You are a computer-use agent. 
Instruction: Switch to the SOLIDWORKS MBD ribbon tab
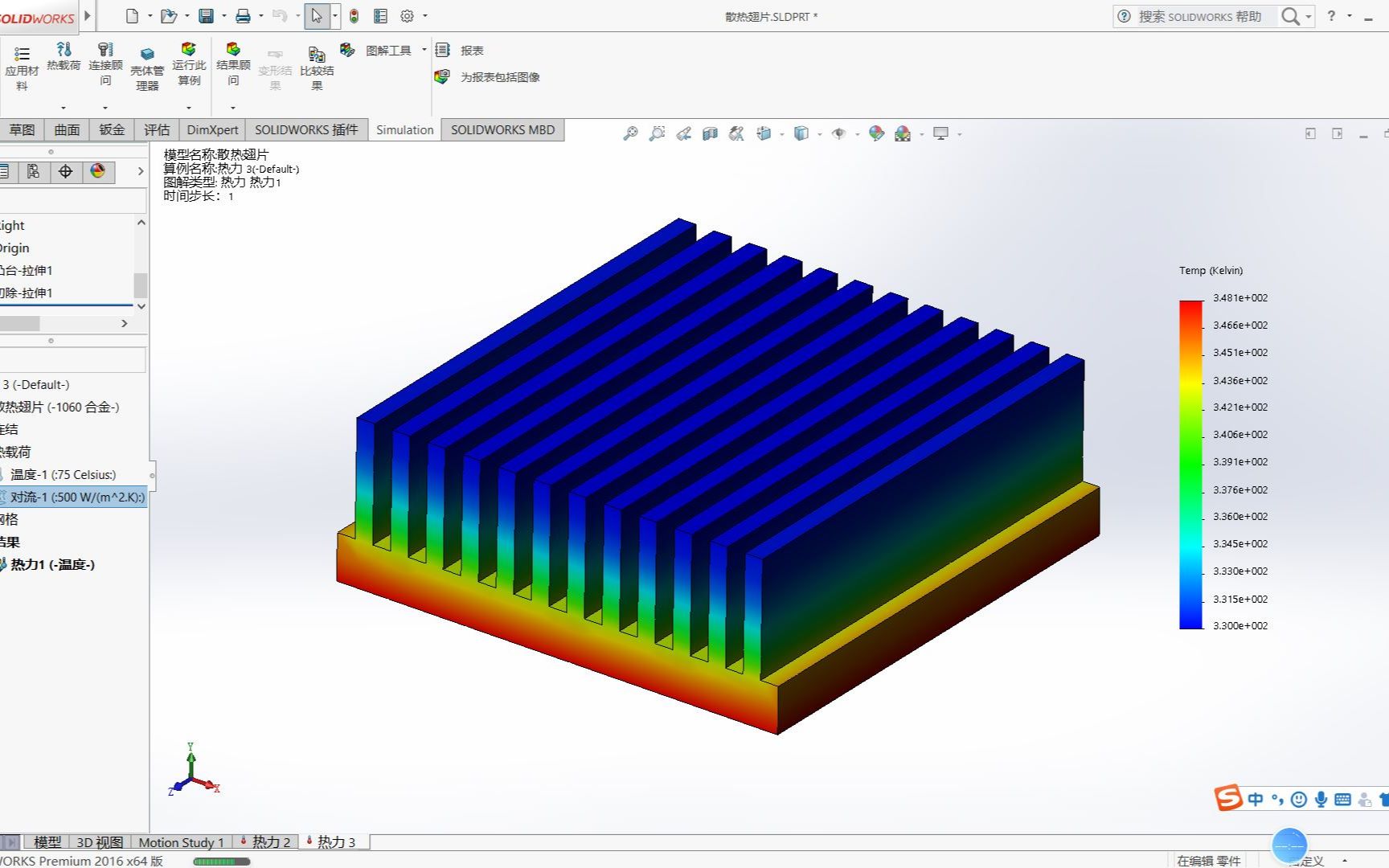click(x=502, y=129)
